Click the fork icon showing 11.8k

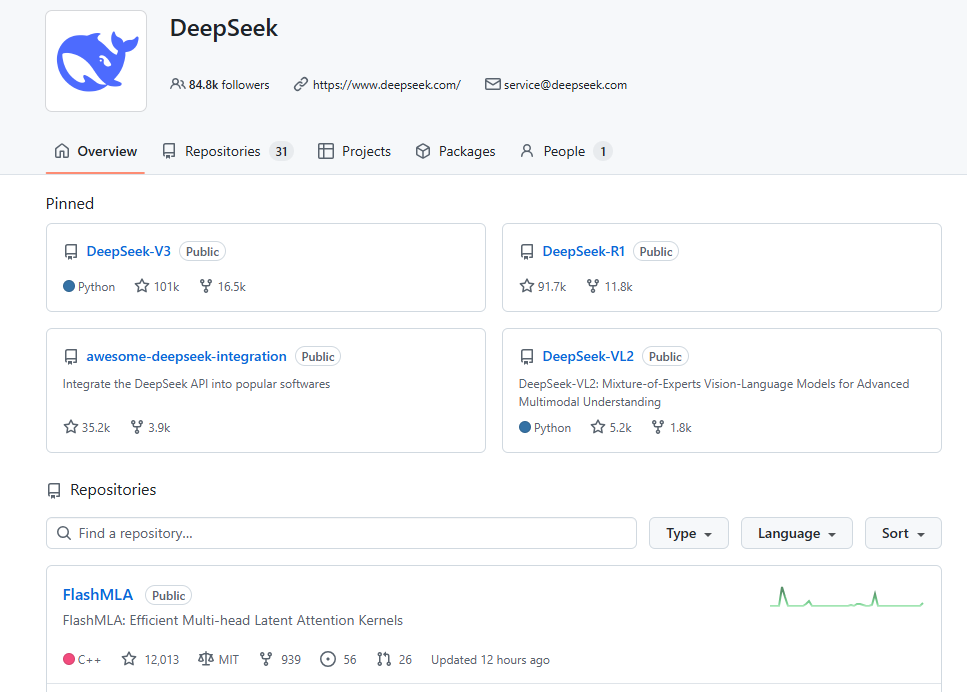[x=593, y=286]
